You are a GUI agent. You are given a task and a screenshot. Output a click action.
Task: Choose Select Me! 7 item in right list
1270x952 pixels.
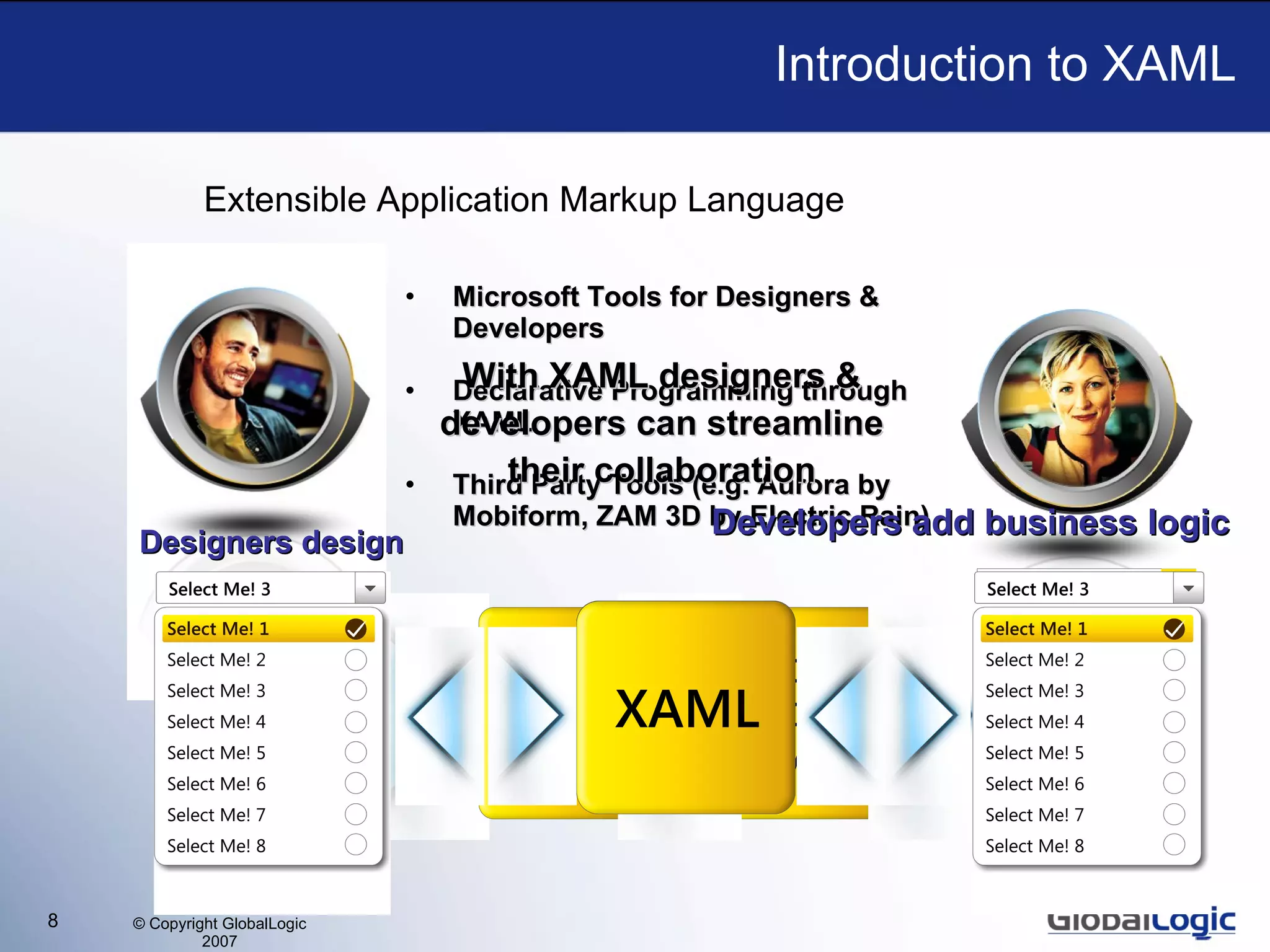[x=1034, y=815]
